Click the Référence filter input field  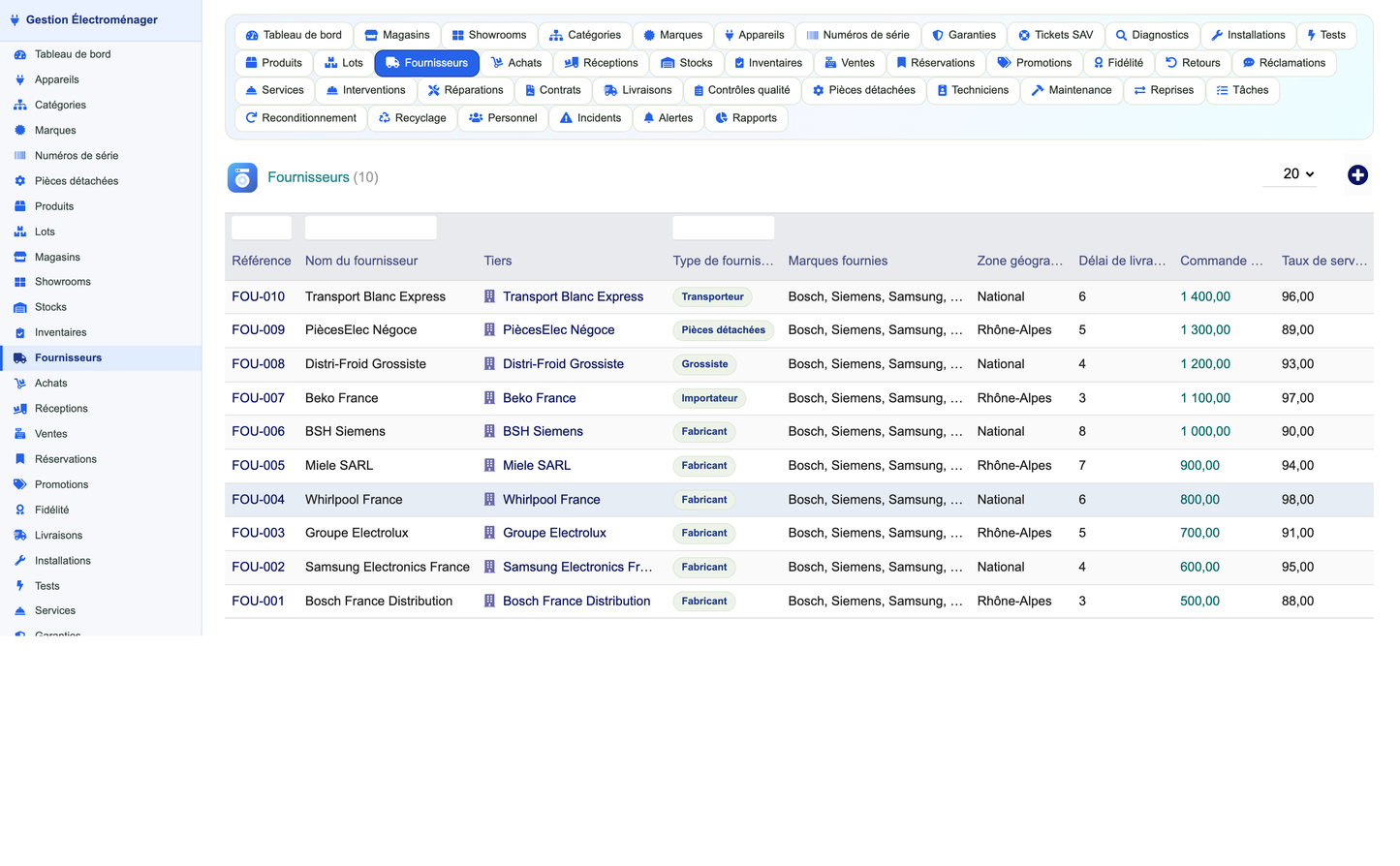pos(262,228)
